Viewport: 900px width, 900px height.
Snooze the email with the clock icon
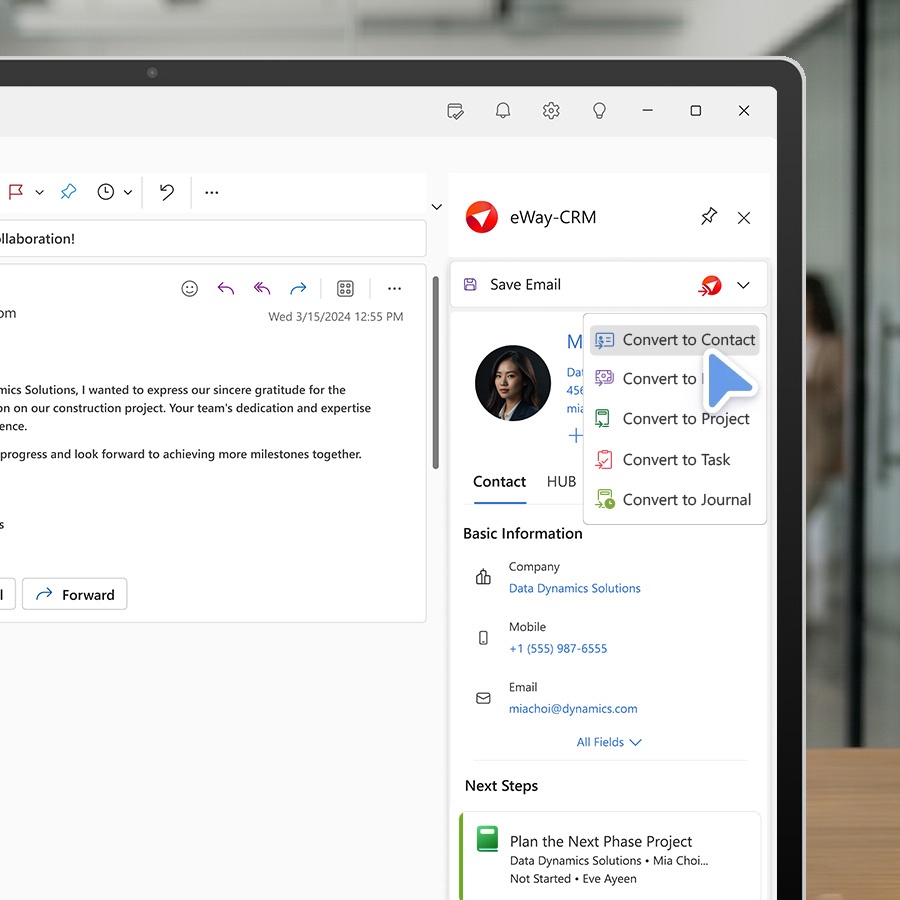(106, 192)
